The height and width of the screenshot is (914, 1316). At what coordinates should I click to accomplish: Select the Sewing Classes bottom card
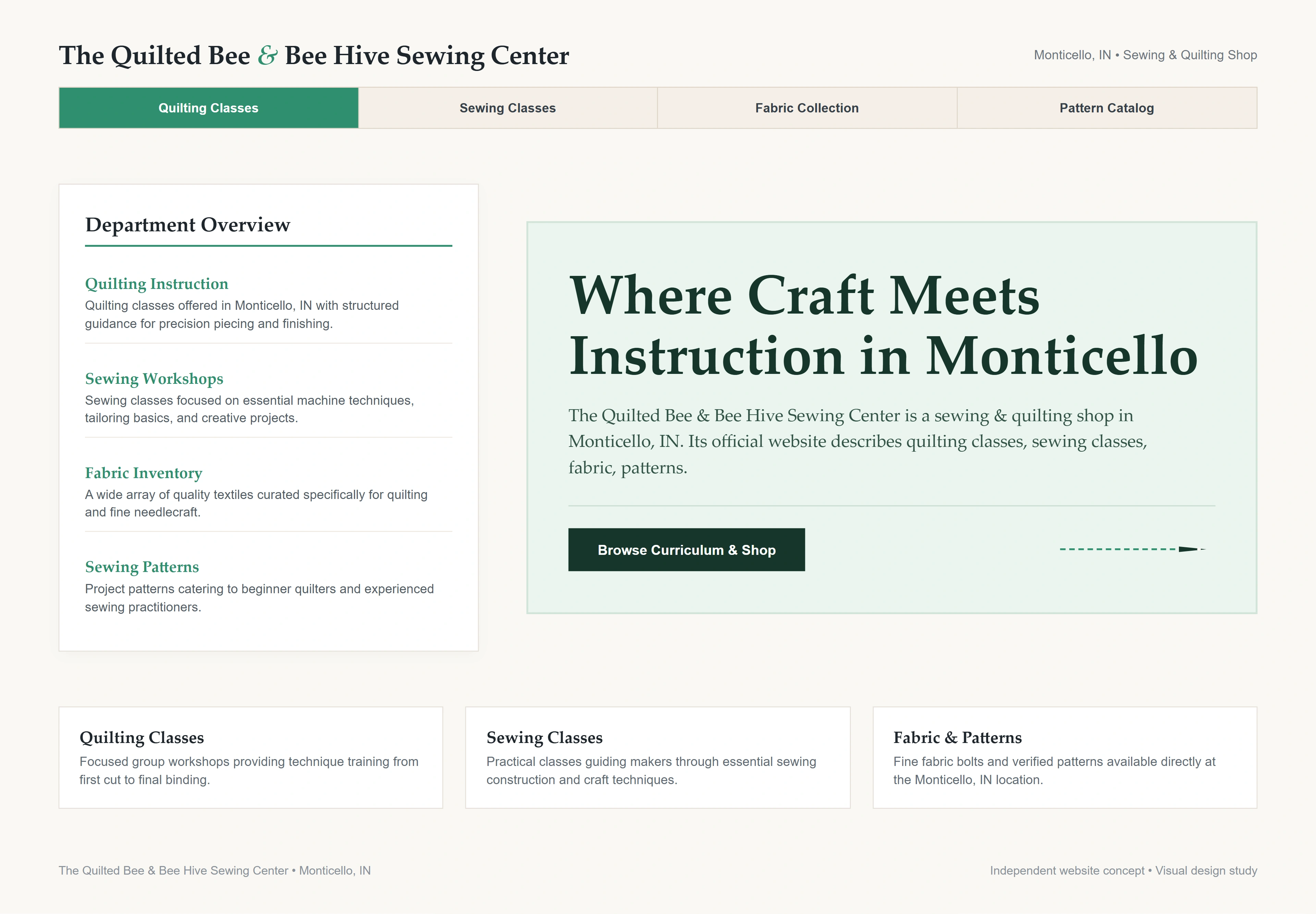click(657, 757)
